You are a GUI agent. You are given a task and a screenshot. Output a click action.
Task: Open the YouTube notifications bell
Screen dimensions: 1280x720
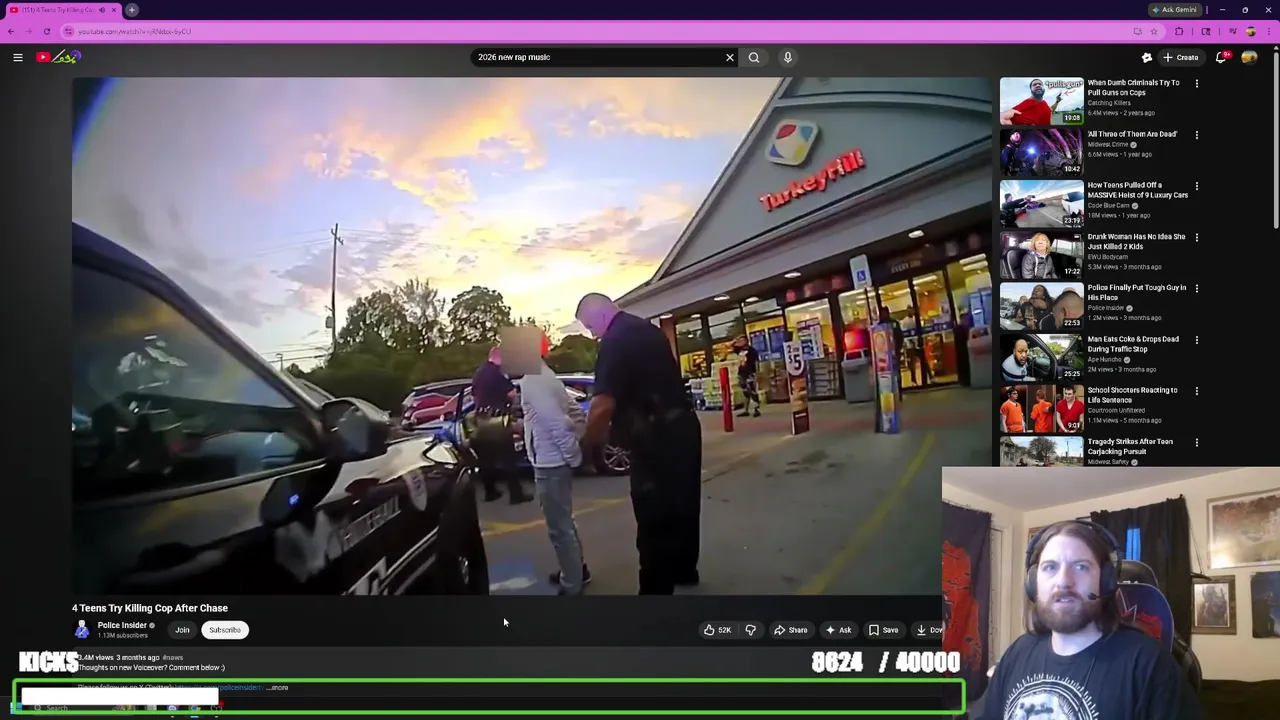coord(1221,57)
